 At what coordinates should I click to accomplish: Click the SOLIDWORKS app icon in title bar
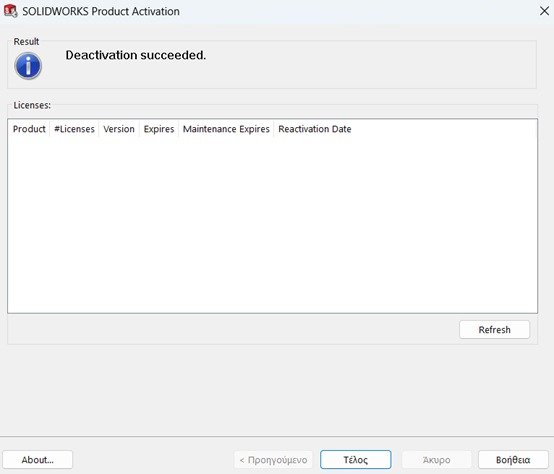click(10, 11)
